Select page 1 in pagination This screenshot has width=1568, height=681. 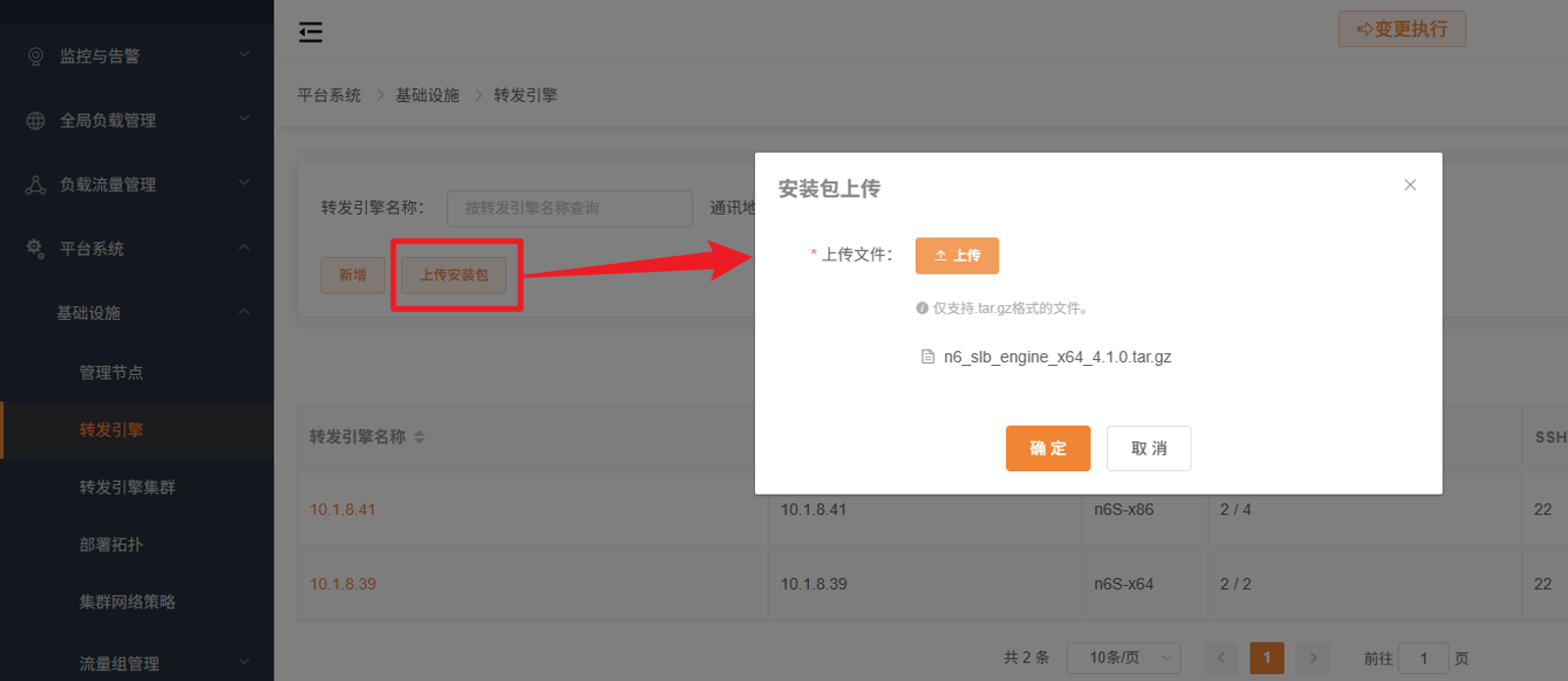pyautogui.click(x=1267, y=658)
